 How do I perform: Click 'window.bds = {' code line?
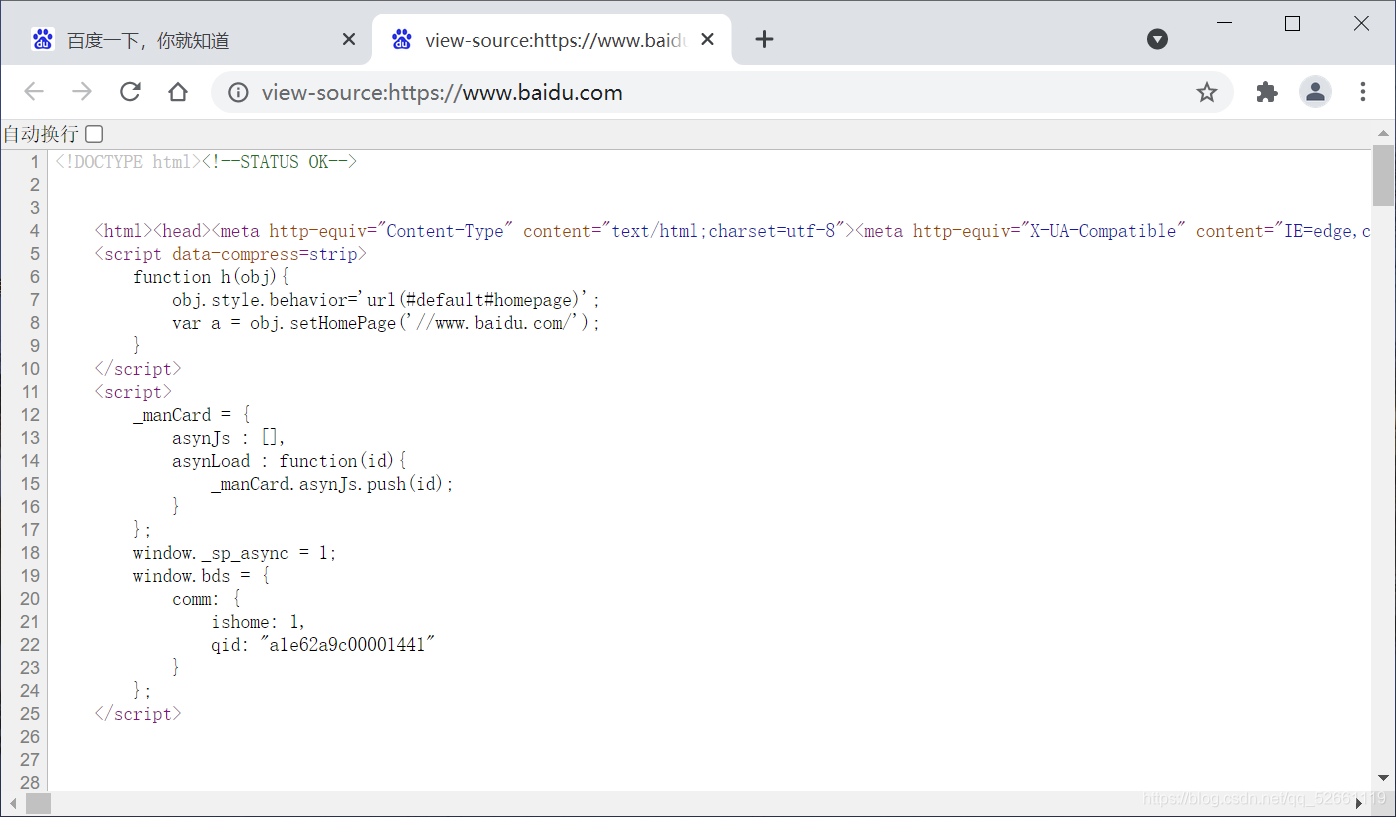click(x=201, y=576)
